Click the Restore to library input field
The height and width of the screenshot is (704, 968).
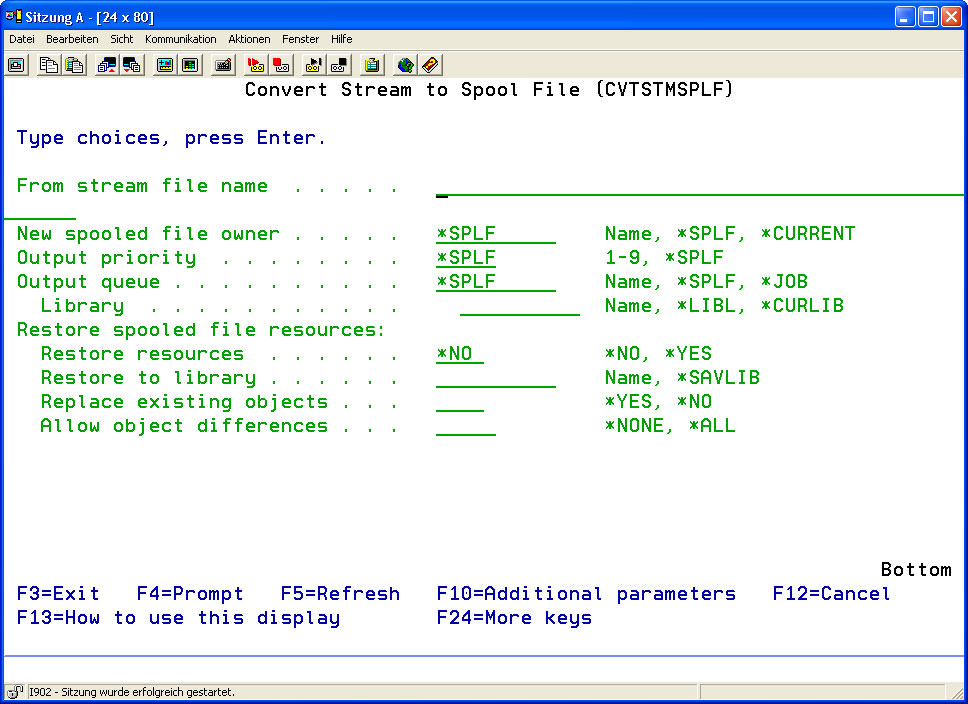(495, 378)
